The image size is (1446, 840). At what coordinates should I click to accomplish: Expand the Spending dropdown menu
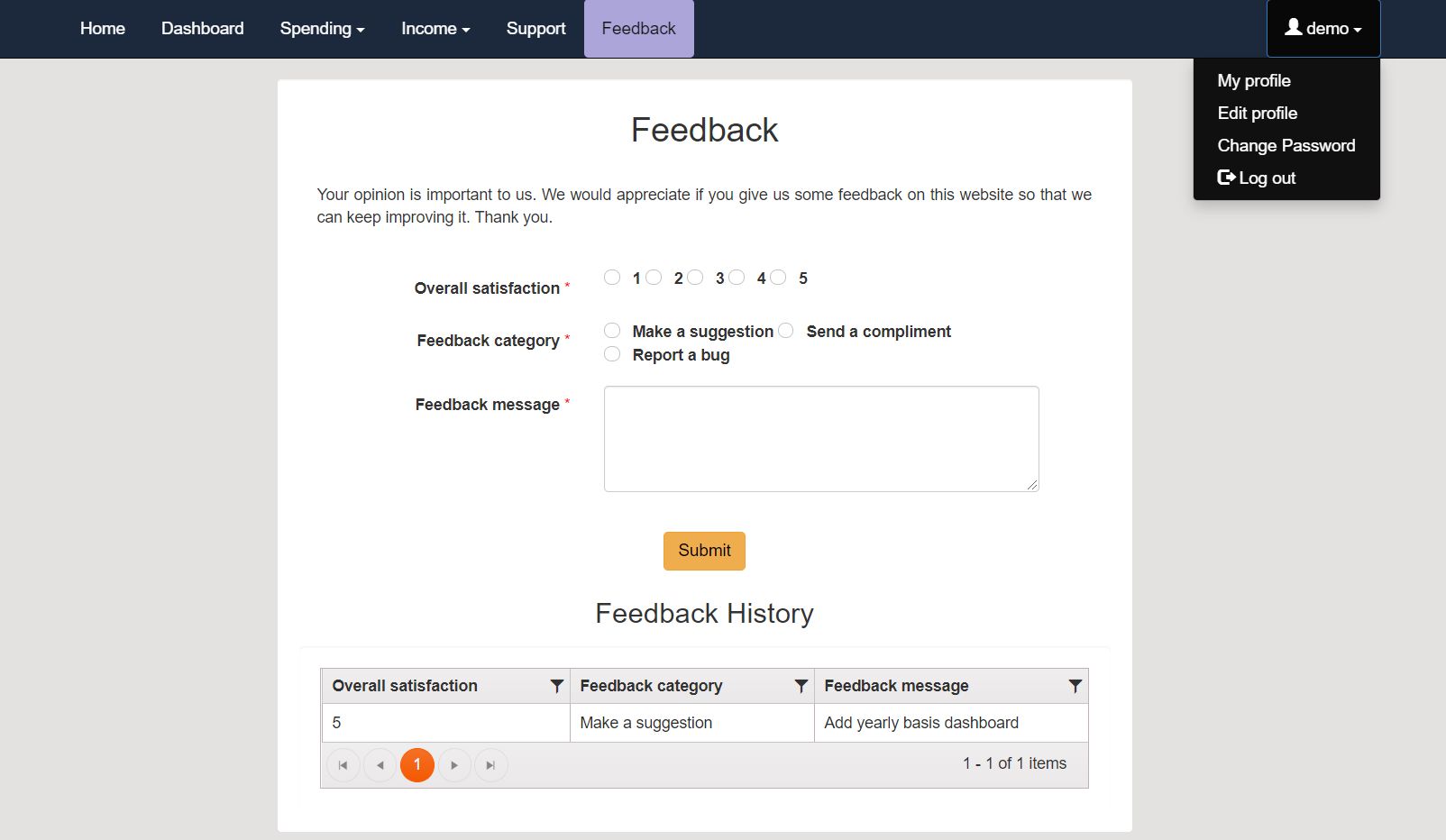[322, 29]
